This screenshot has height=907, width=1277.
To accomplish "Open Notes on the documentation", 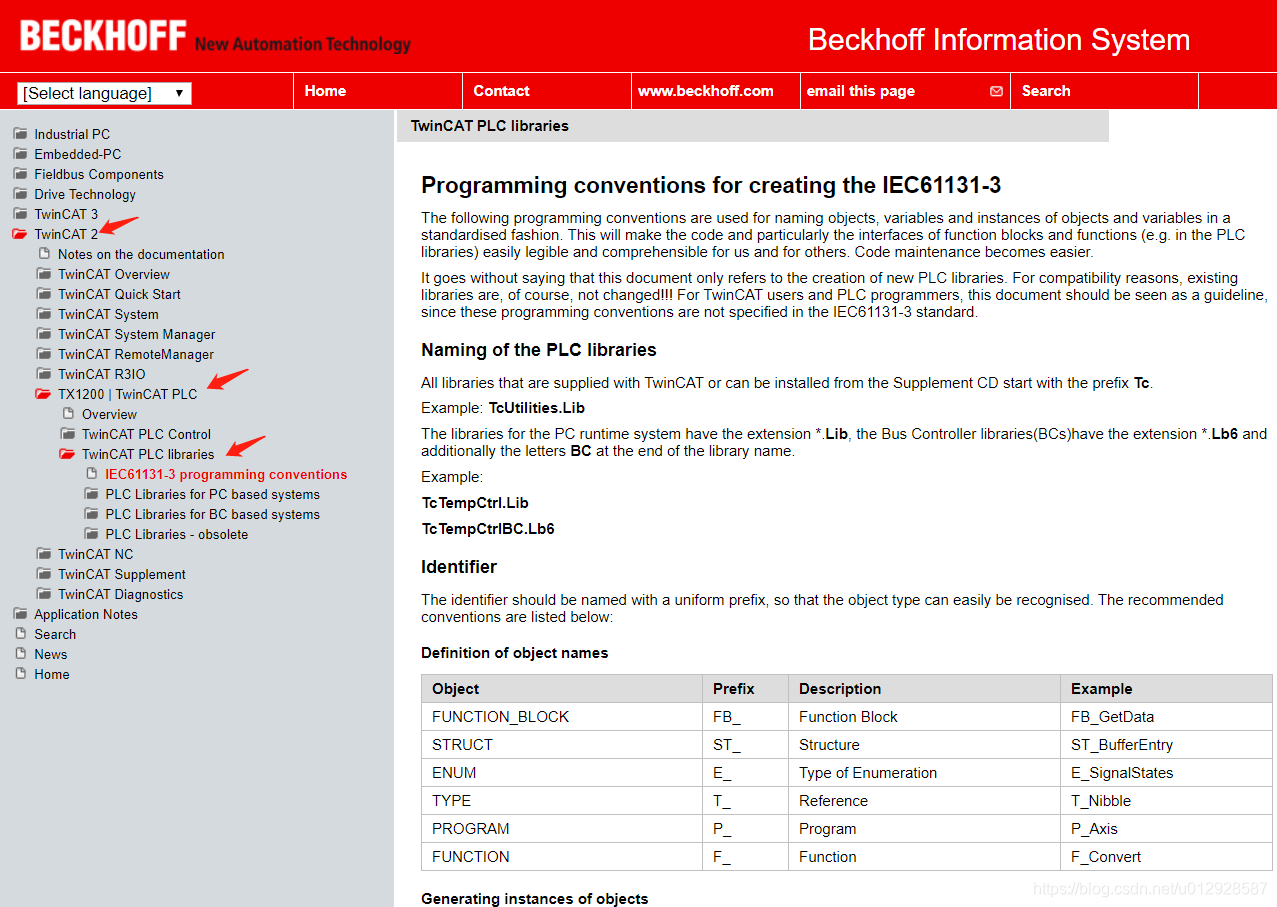I will coord(141,254).
